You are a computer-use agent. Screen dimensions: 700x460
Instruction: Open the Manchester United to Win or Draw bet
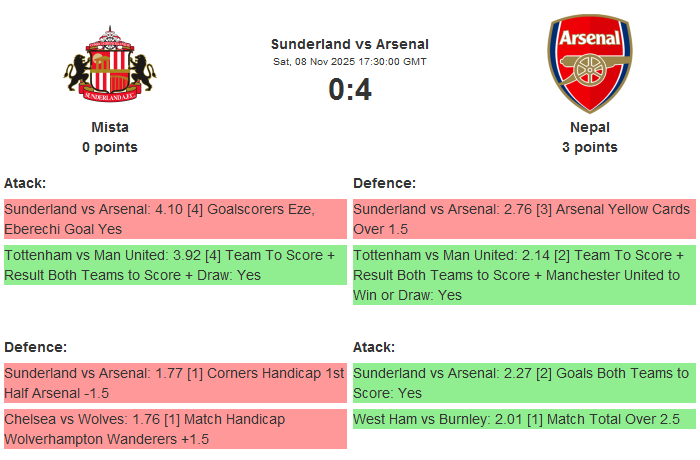524,275
